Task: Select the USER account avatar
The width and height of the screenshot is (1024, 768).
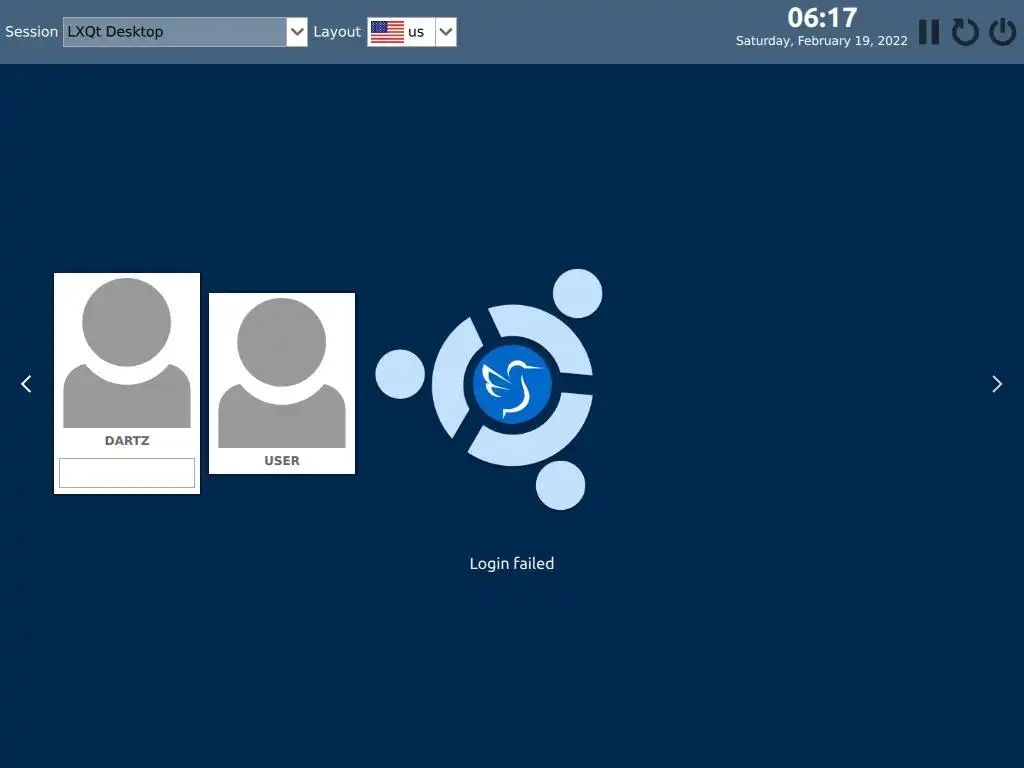Action: click(x=281, y=373)
